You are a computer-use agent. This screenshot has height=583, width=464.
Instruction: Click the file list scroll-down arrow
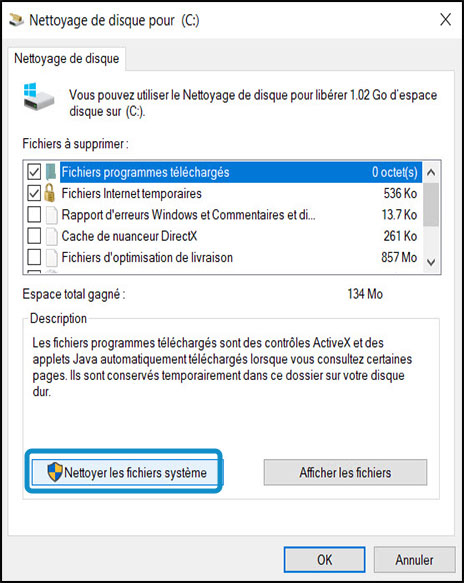point(431,262)
